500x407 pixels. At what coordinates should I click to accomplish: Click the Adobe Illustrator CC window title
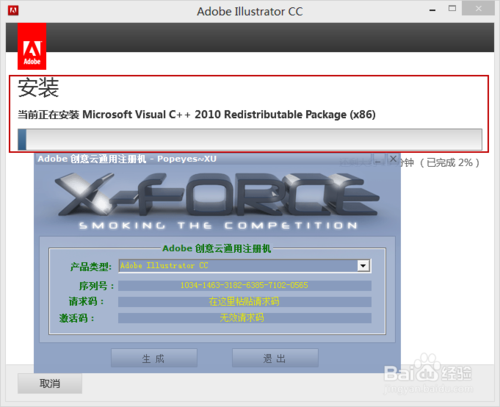[250, 12]
